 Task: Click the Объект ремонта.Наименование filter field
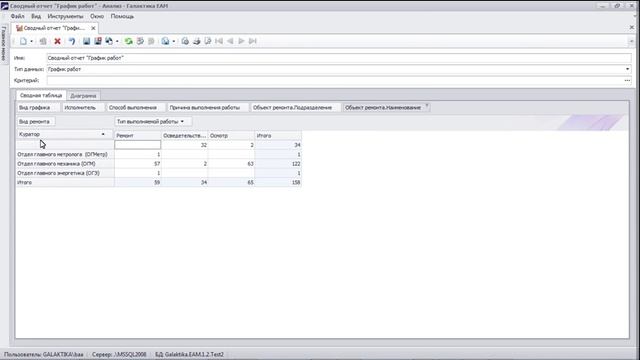click(386, 107)
